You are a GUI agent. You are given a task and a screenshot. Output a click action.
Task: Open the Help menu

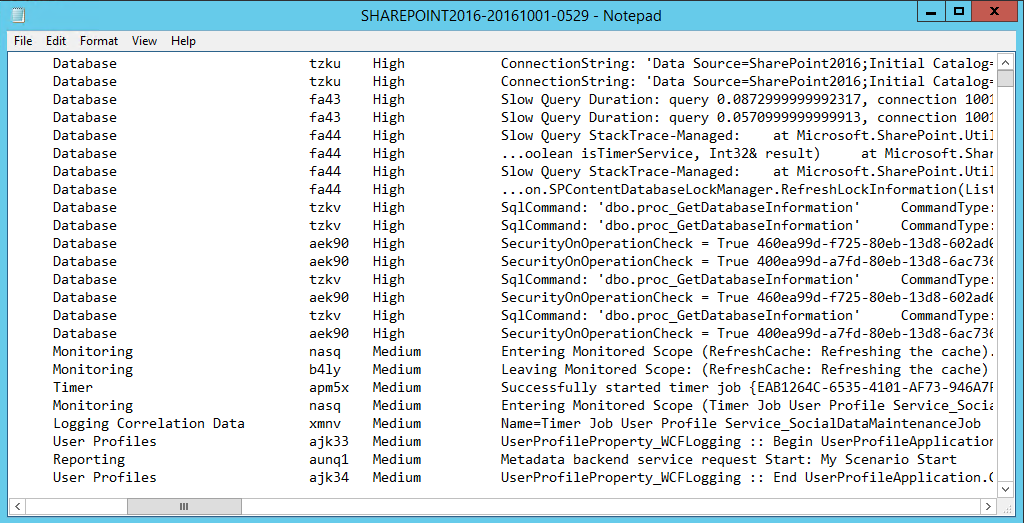point(184,40)
